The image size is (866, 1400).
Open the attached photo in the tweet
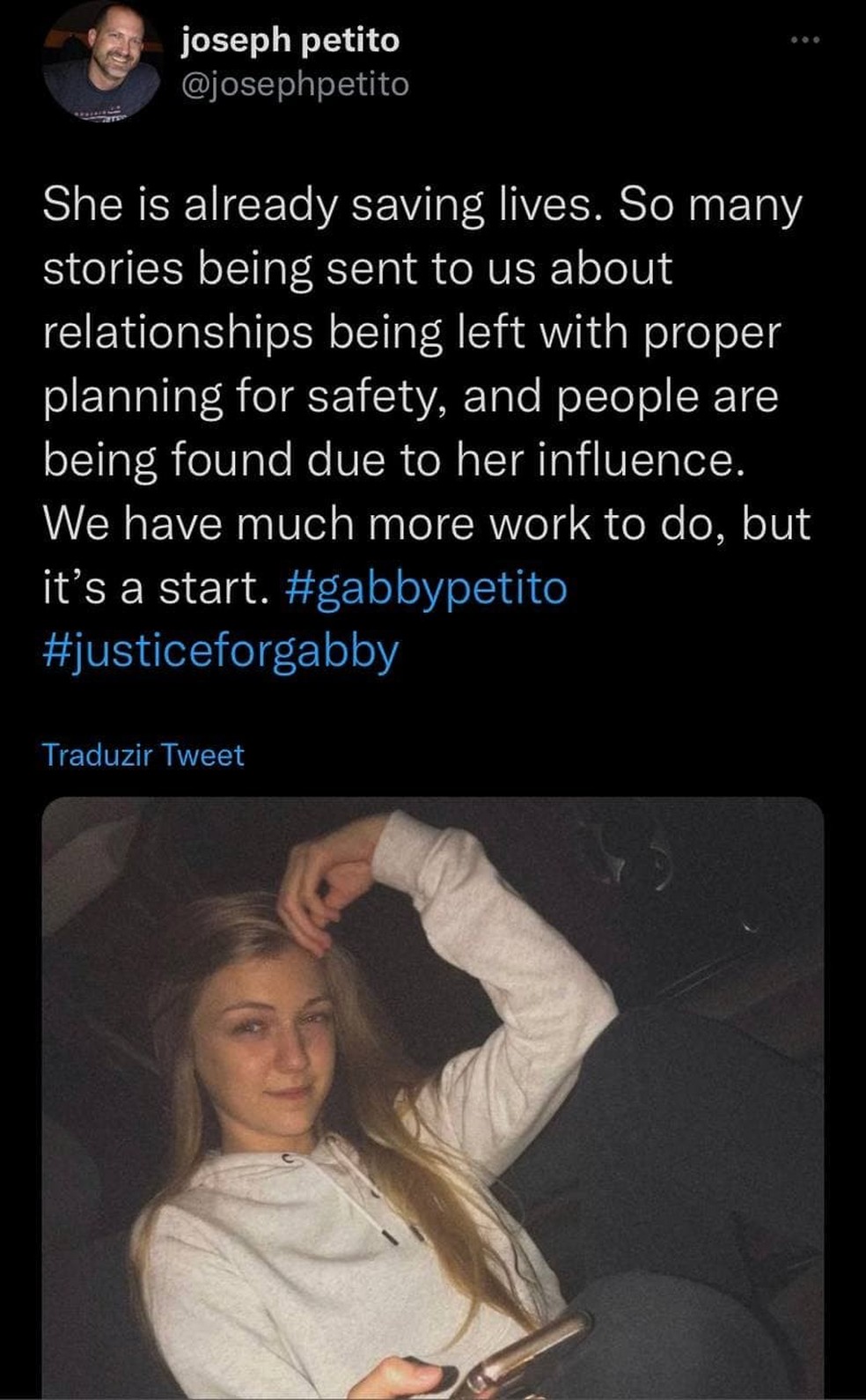pos(433,1096)
